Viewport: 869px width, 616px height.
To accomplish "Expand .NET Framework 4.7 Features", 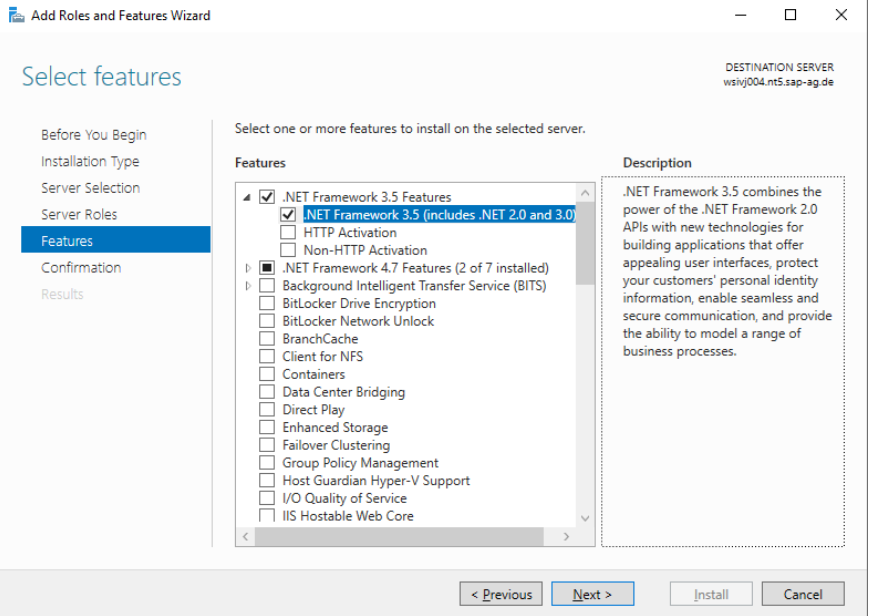I will point(248,267).
